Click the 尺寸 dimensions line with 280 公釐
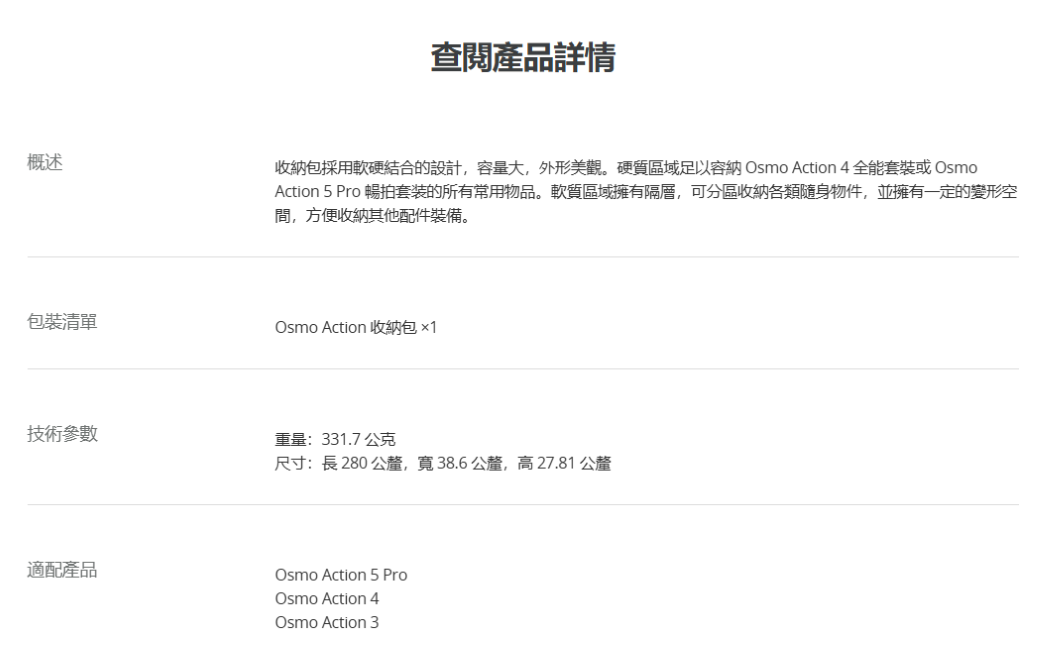 (x=442, y=463)
